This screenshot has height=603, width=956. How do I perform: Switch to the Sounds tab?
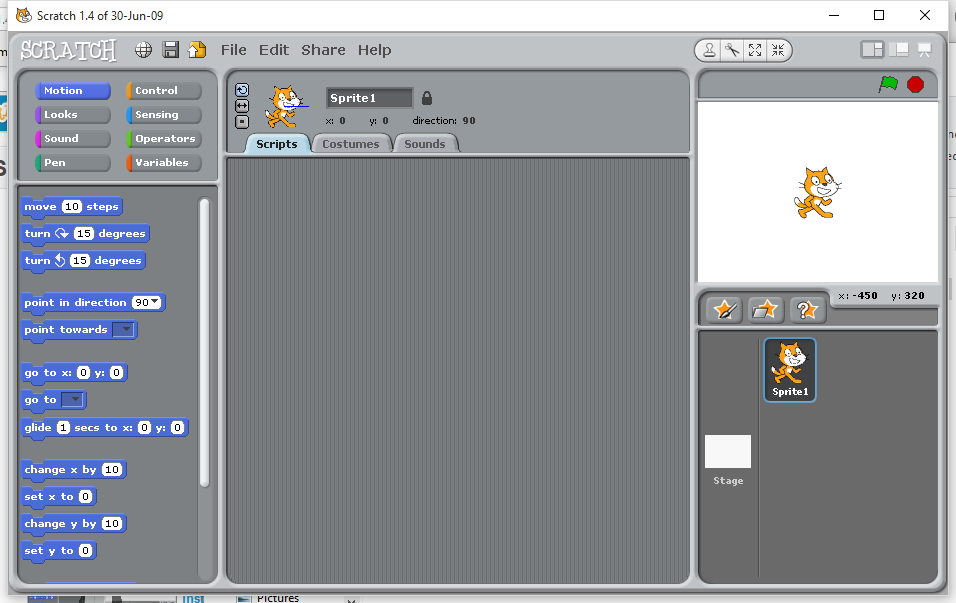point(425,144)
